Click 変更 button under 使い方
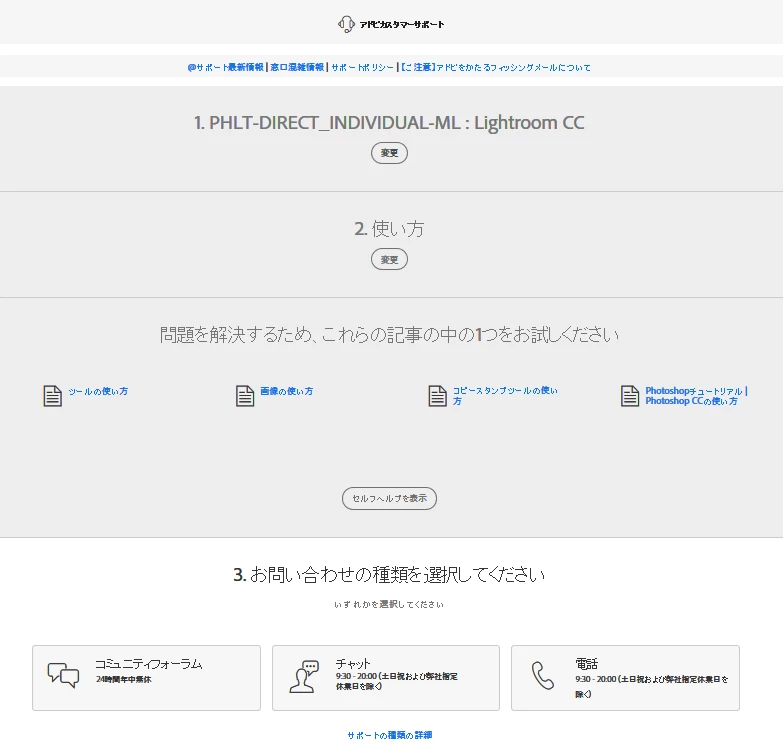 tap(390, 260)
